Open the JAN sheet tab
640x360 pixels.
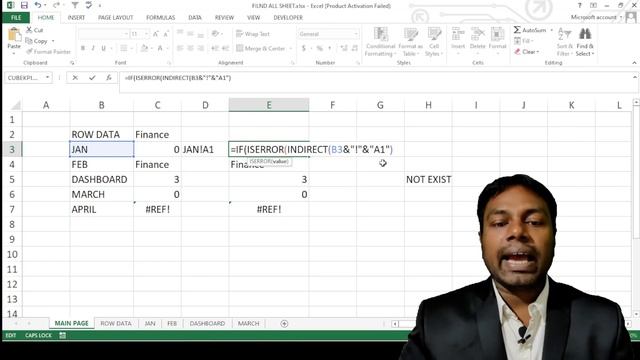point(150,323)
